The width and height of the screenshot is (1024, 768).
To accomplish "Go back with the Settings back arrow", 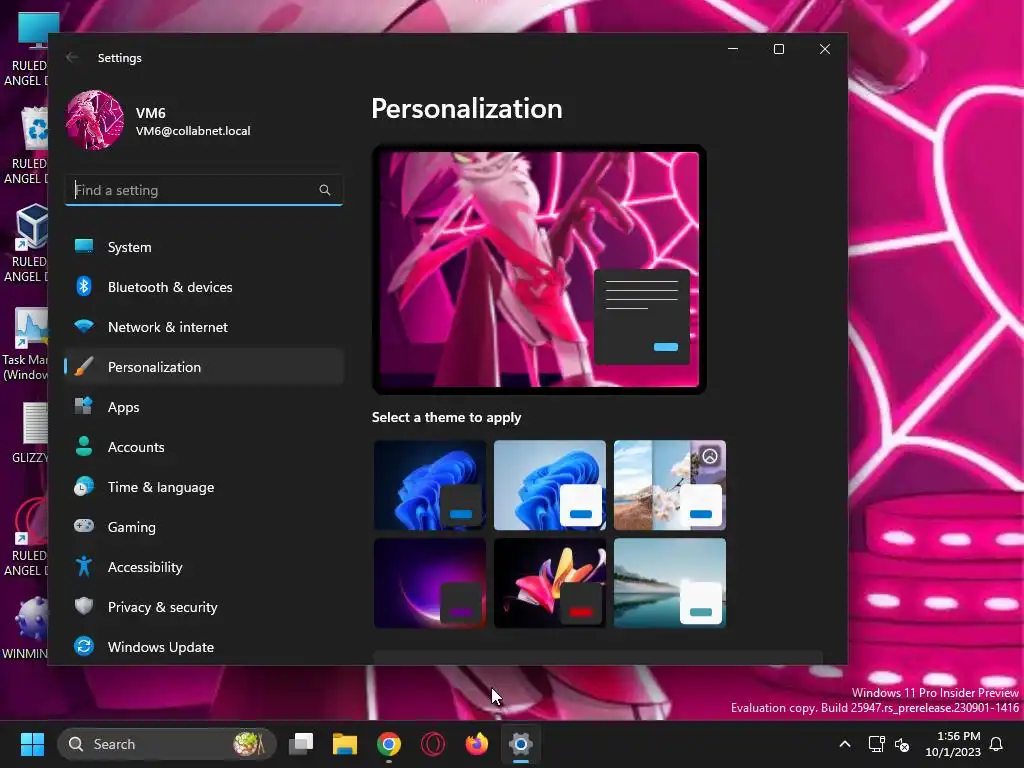I will [x=72, y=57].
